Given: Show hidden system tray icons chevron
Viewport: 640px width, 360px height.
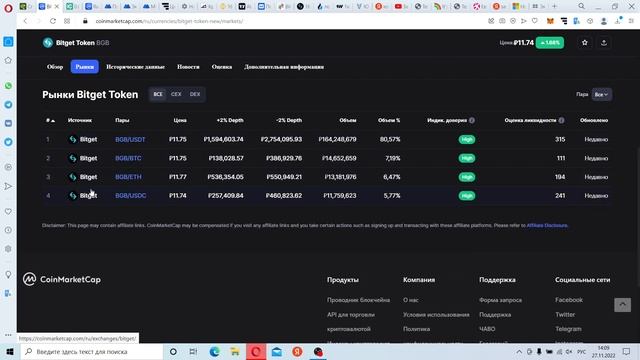Looking at the screenshot, I should coord(519,351).
